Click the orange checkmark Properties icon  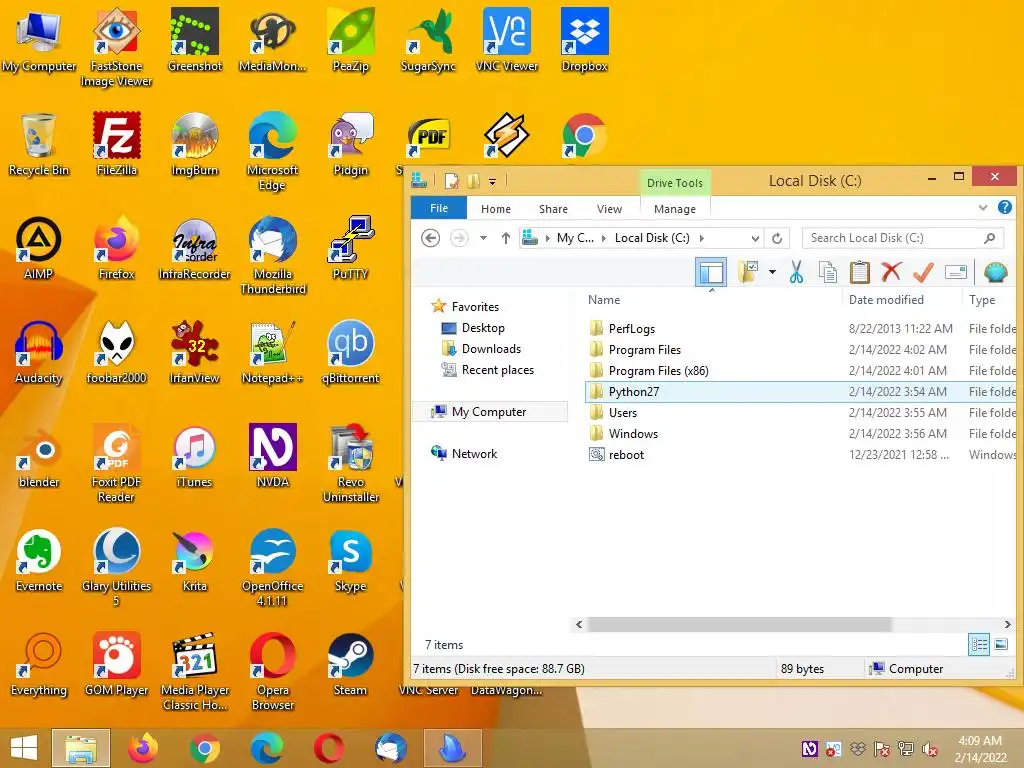point(923,272)
